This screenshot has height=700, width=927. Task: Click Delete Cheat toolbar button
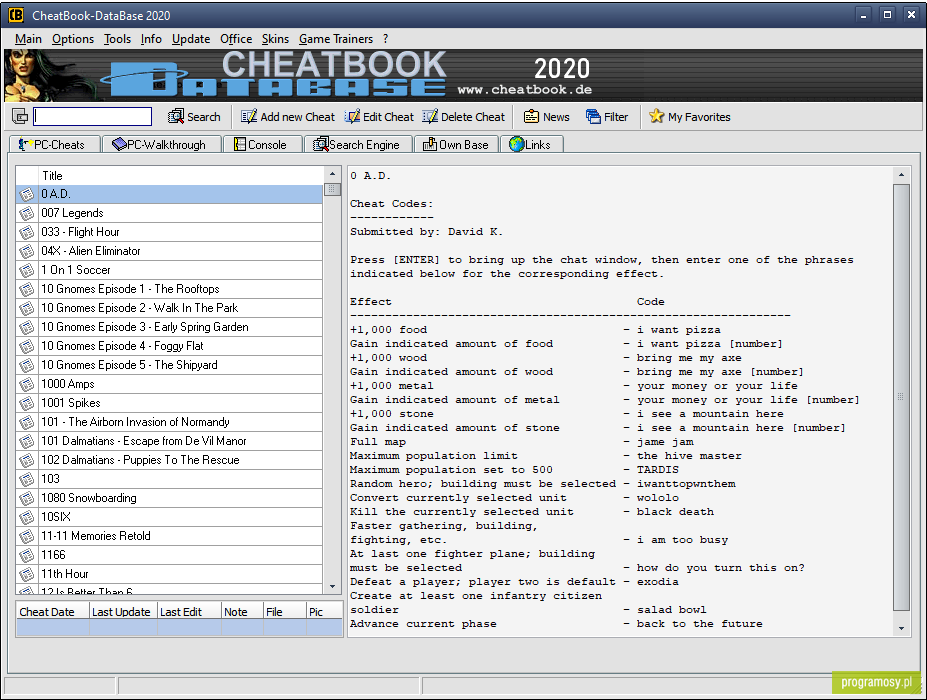pyautogui.click(x=464, y=116)
